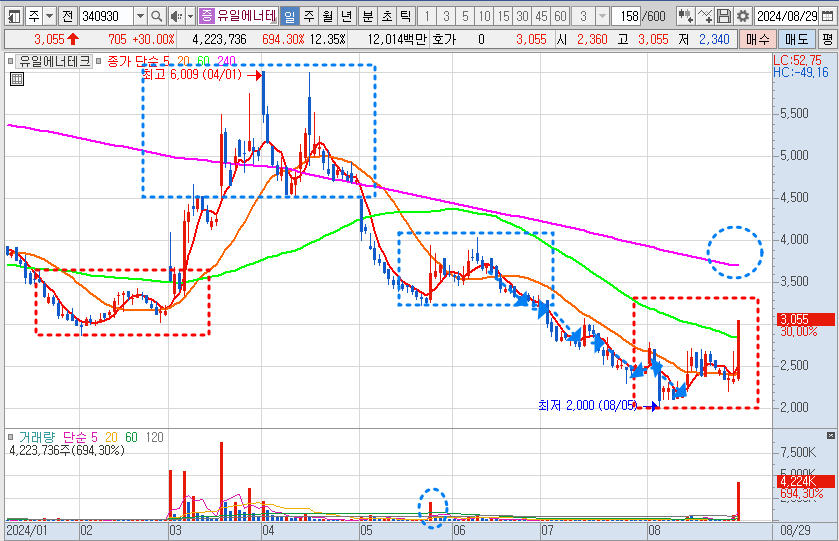Select the 5 interval button
The image size is (839, 541).
click(465, 17)
